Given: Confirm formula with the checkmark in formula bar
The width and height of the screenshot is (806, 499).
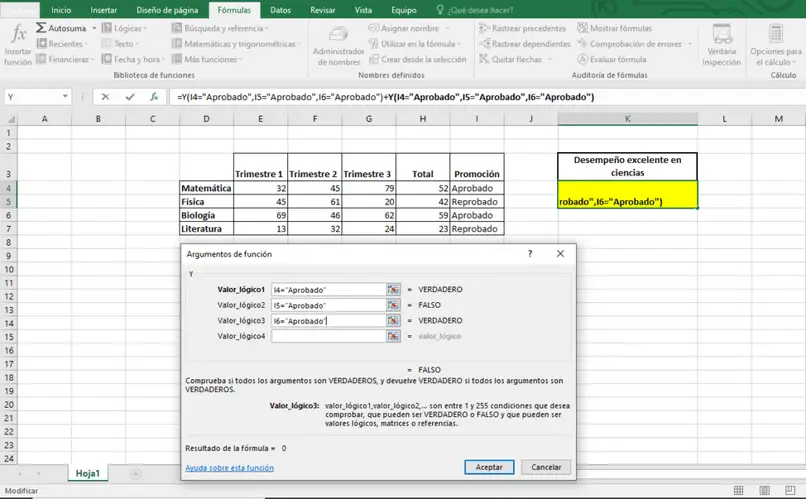Looking at the screenshot, I should click(128, 97).
